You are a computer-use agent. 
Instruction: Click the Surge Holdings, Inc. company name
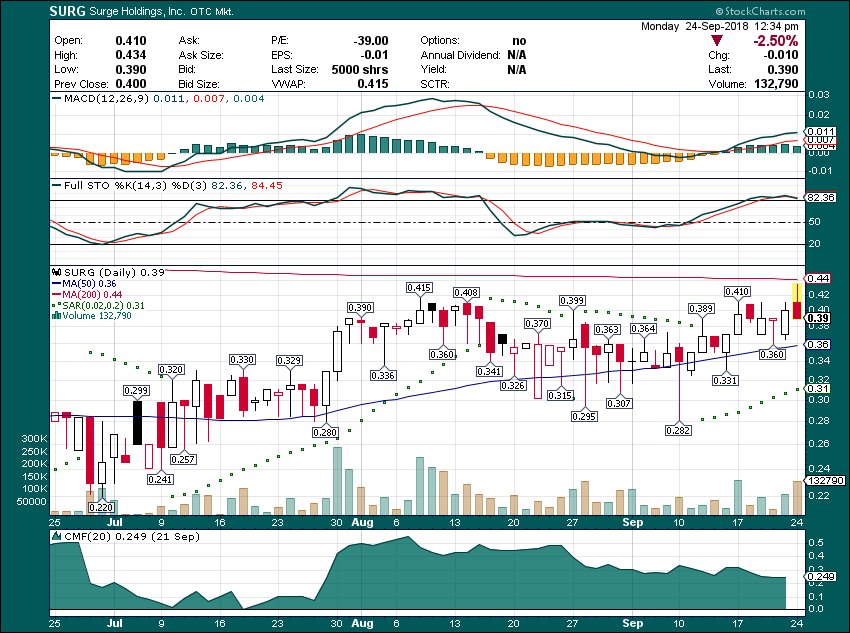click(137, 11)
